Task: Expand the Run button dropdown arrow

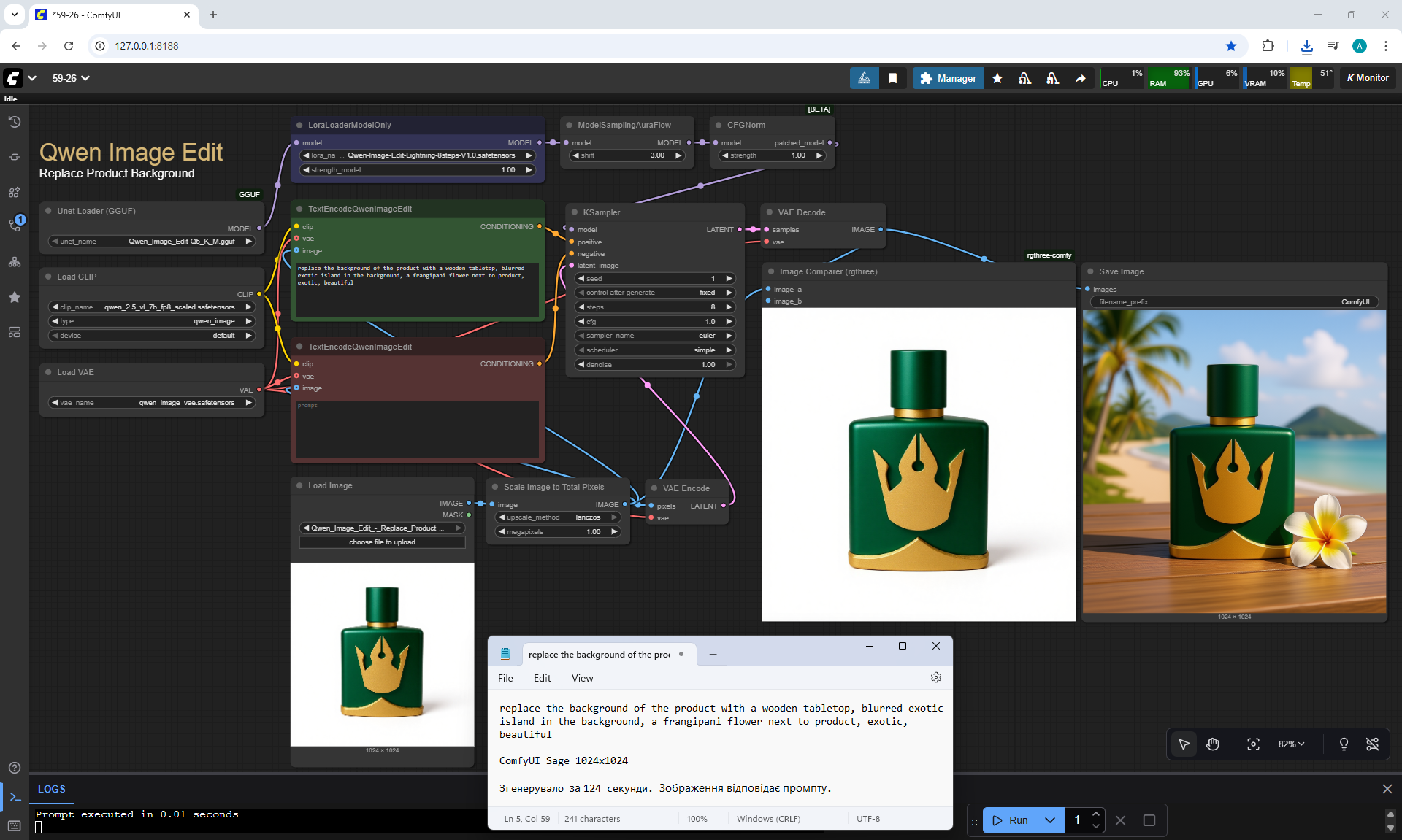Action: click(1049, 820)
